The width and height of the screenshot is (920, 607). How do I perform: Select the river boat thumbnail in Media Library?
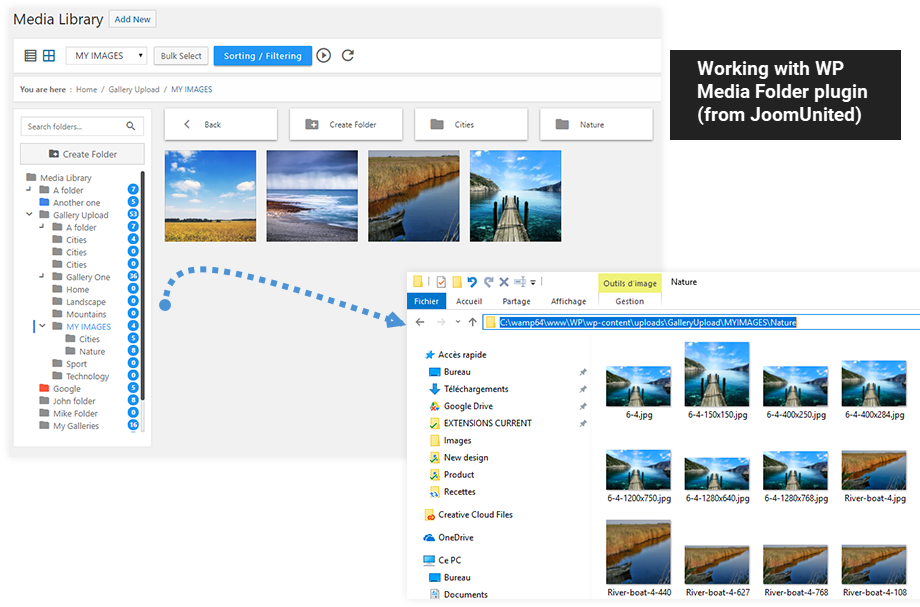(x=414, y=196)
